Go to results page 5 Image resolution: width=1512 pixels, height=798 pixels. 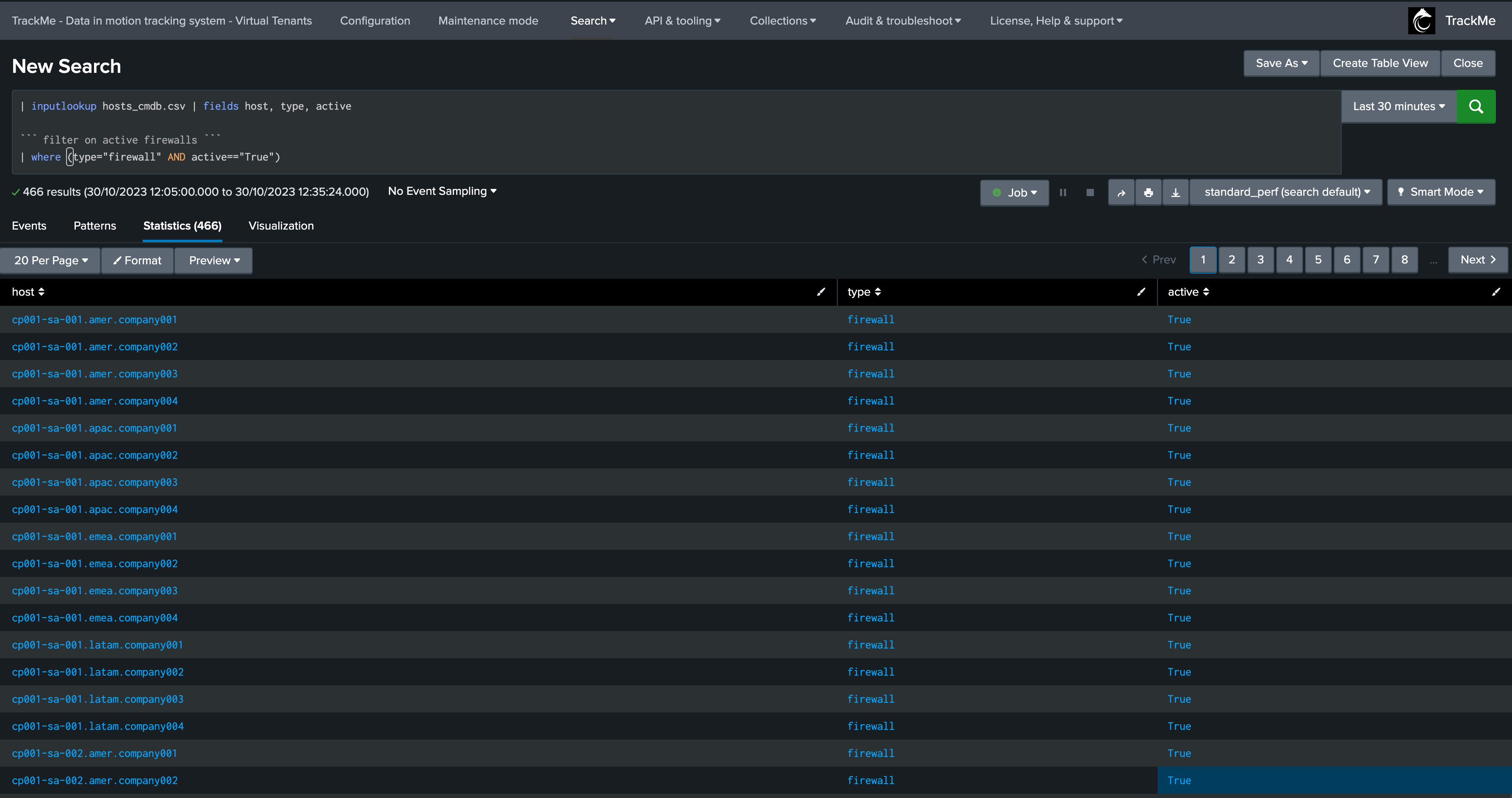[1318, 260]
